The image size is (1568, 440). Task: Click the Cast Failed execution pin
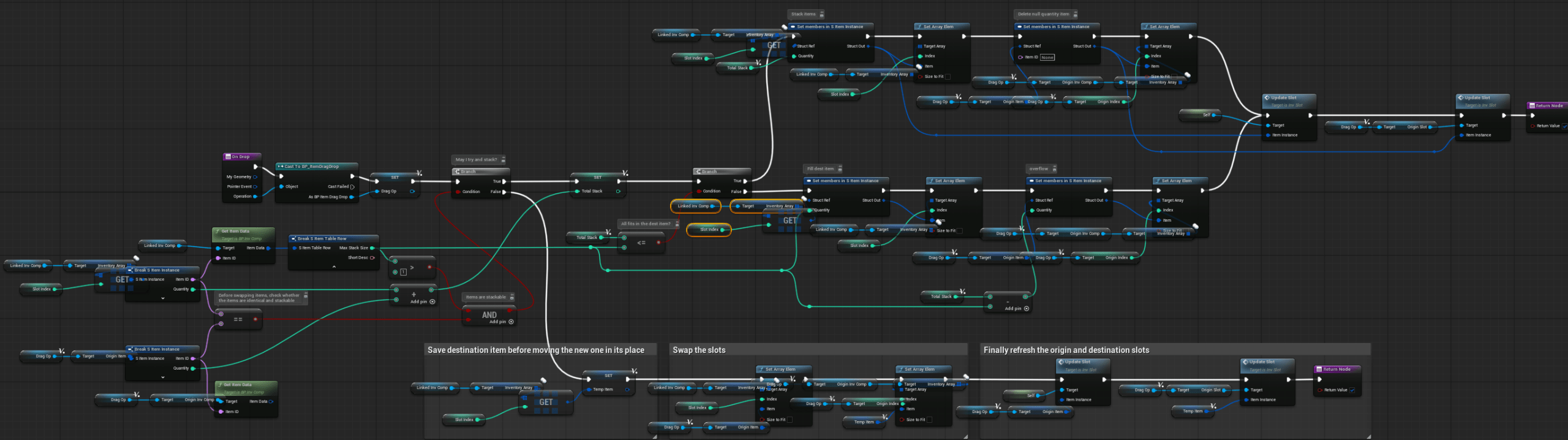coord(352,187)
